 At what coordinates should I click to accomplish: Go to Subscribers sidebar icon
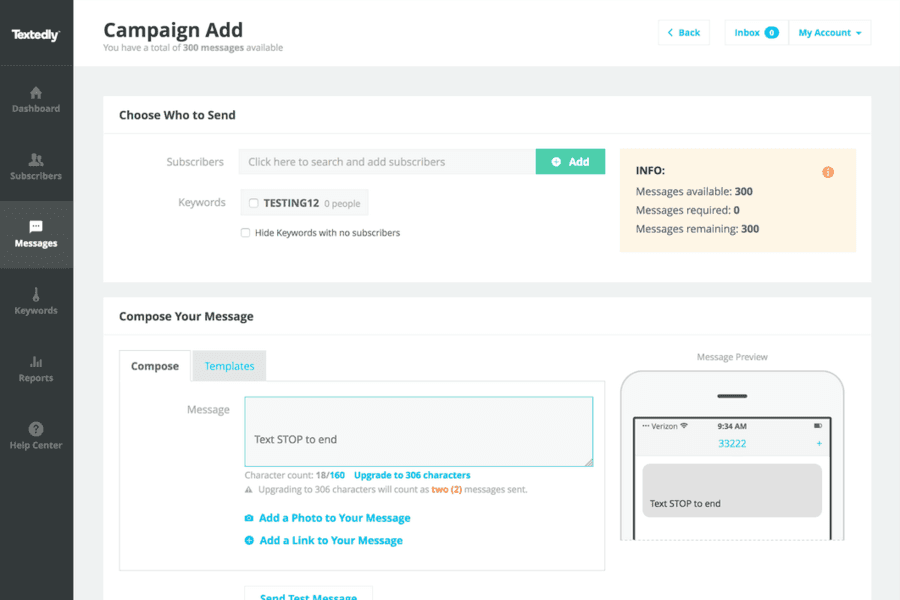(36, 160)
